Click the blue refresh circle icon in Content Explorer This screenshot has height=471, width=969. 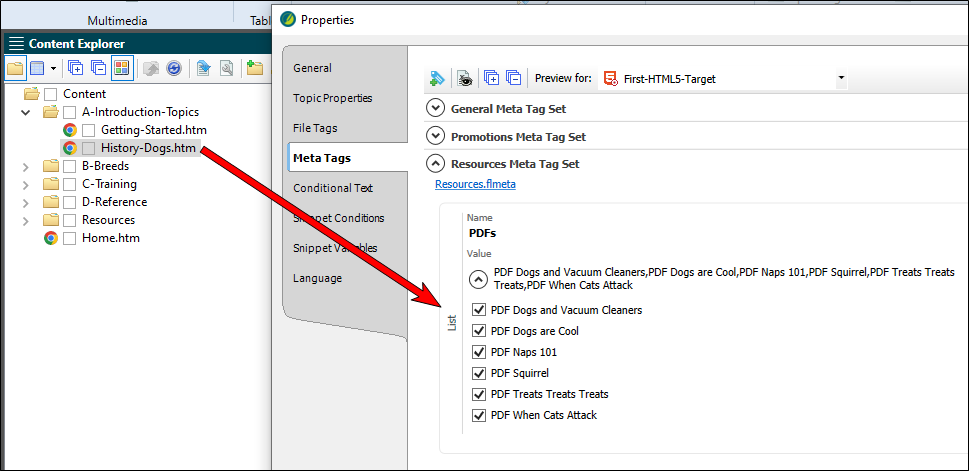[x=174, y=69]
